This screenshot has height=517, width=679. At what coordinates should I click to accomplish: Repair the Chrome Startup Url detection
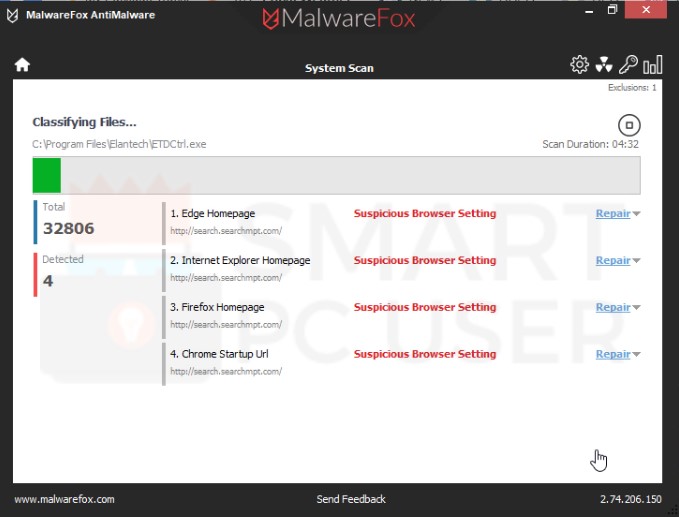tap(613, 354)
